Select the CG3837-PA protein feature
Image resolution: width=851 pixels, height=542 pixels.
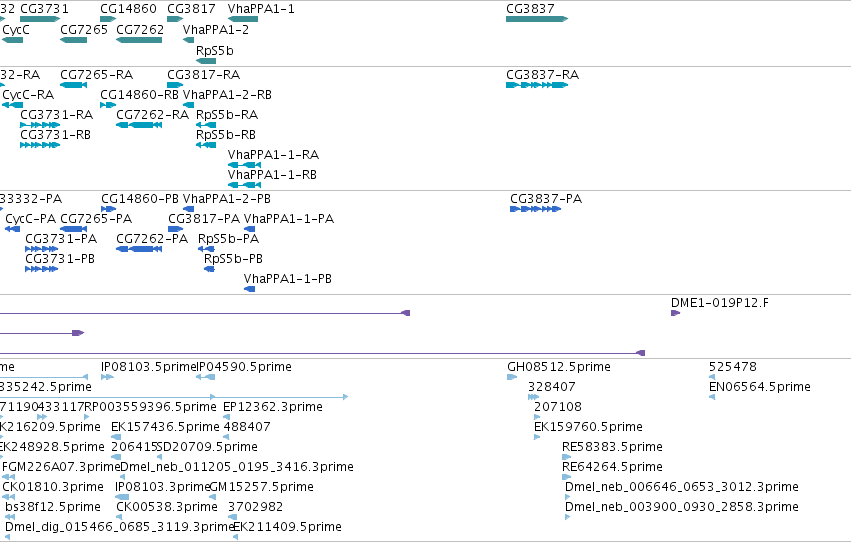click(535, 209)
